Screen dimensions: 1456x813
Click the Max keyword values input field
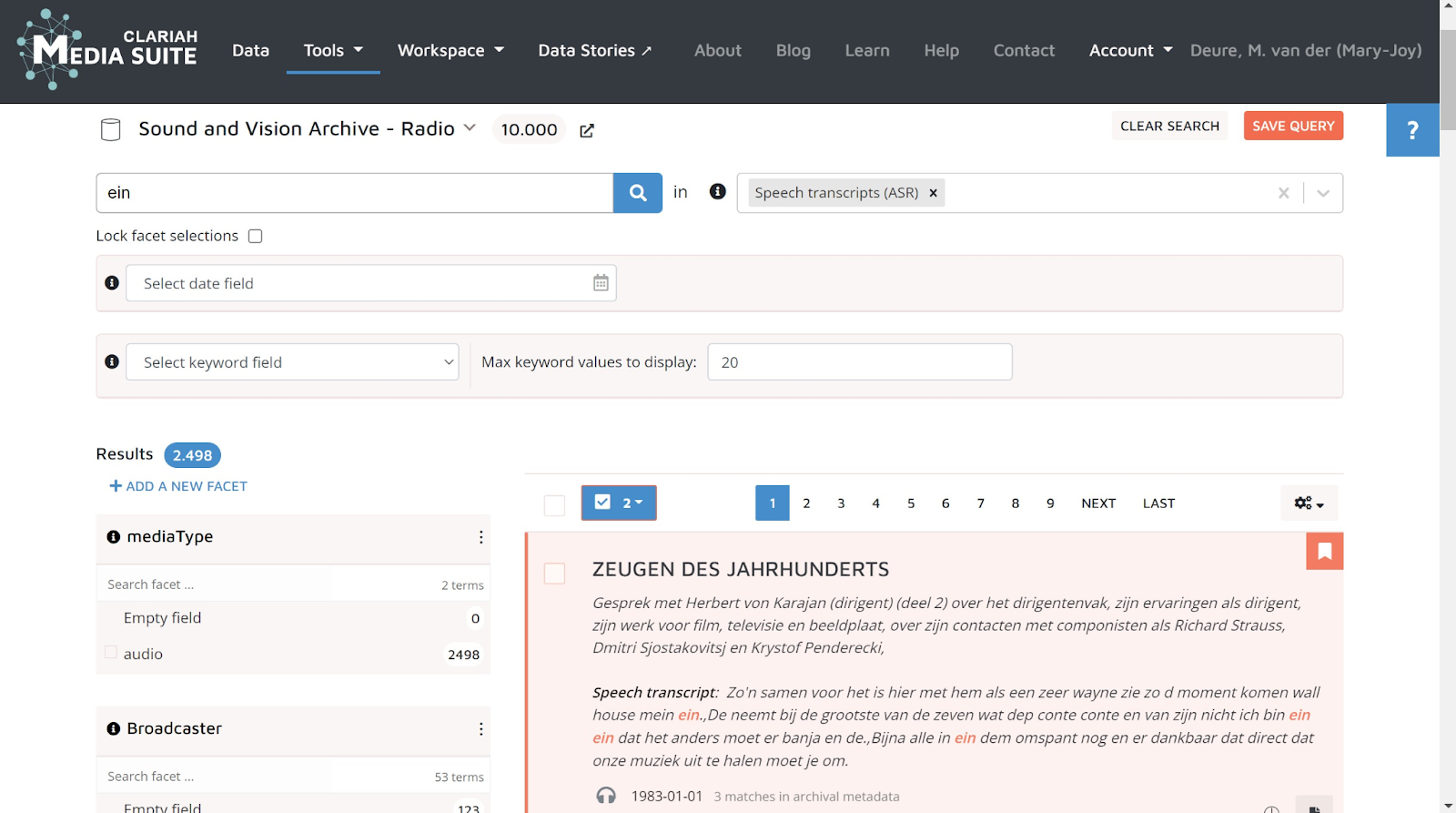pos(860,361)
